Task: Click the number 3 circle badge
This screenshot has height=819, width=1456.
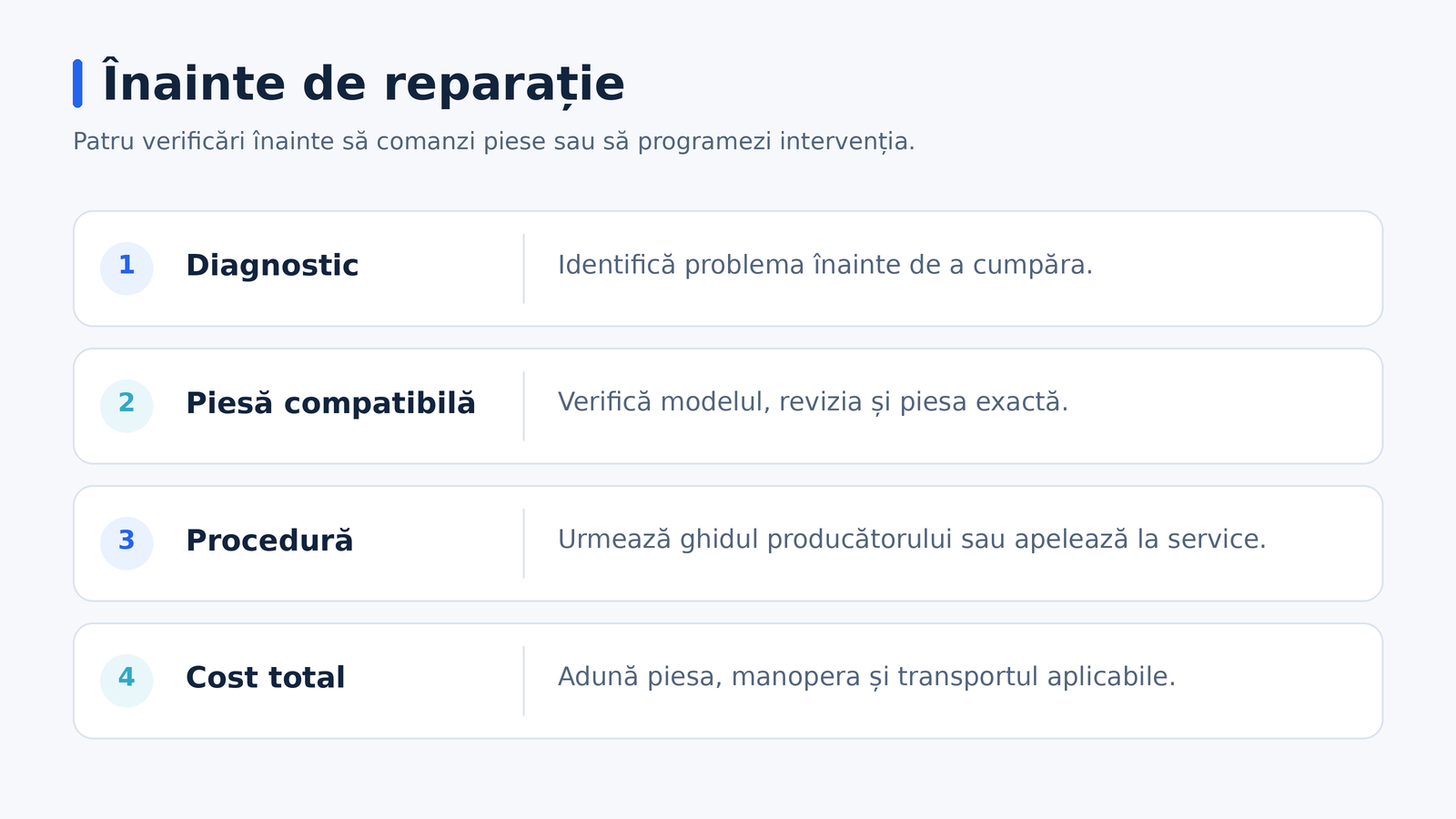Action: (126, 543)
